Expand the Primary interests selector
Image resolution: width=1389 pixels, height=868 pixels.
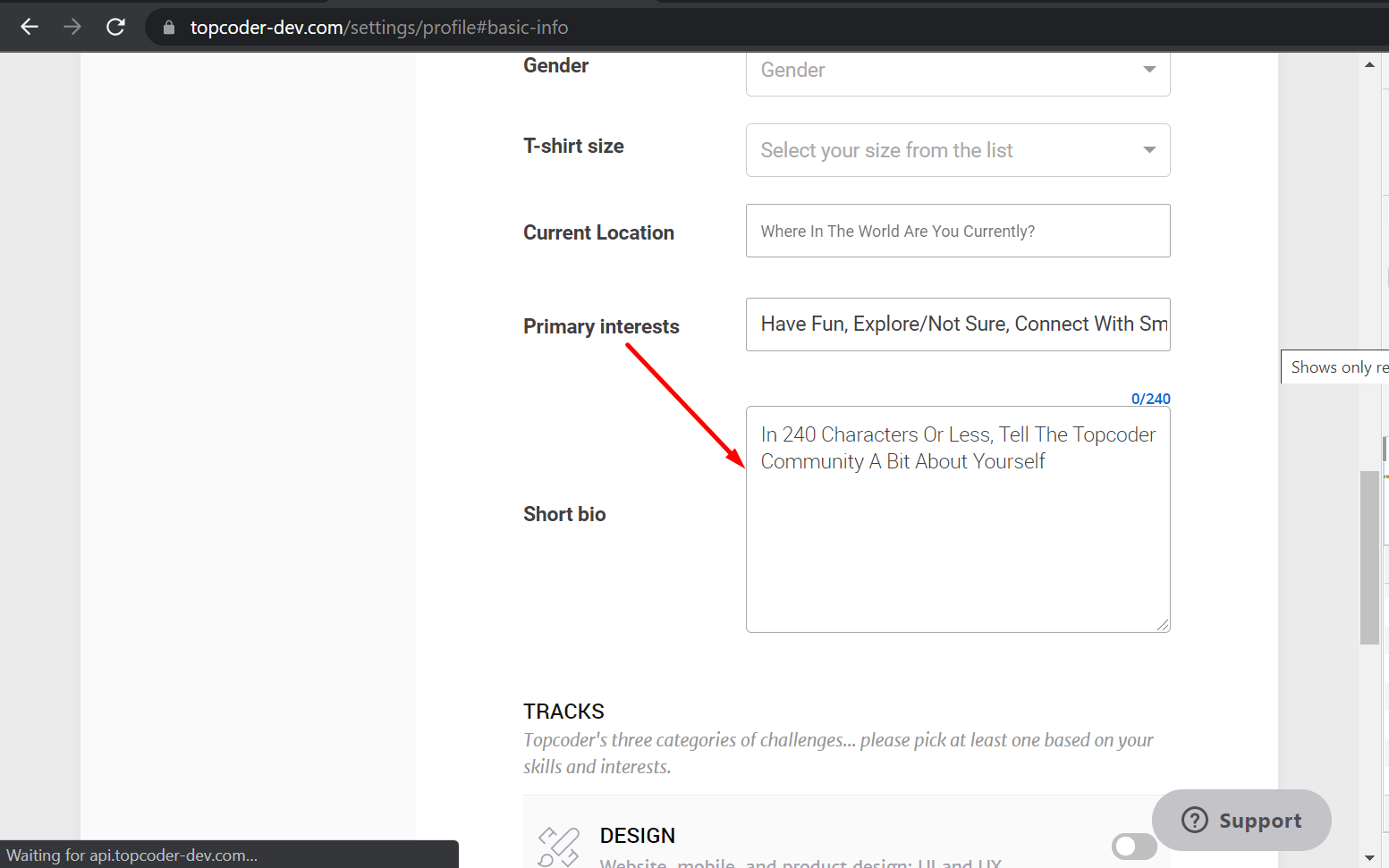click(958, 324)
